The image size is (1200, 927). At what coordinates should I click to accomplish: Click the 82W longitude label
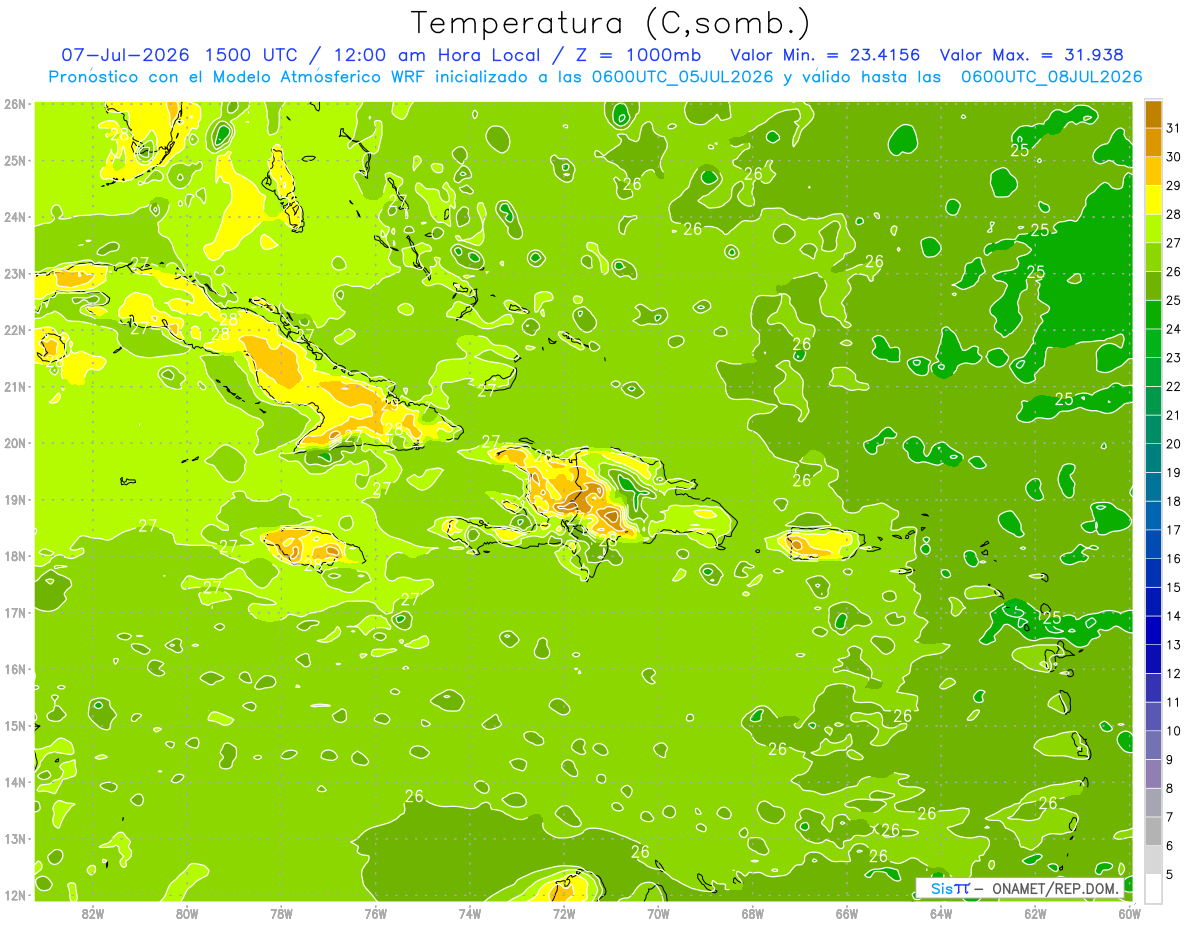coord(93,913)
